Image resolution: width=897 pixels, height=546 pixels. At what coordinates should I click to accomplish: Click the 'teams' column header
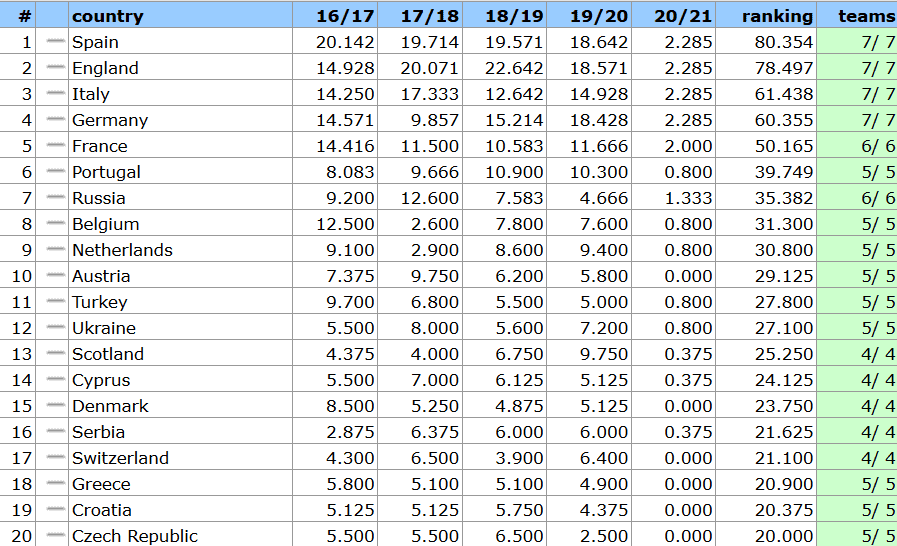click(866, 16)
